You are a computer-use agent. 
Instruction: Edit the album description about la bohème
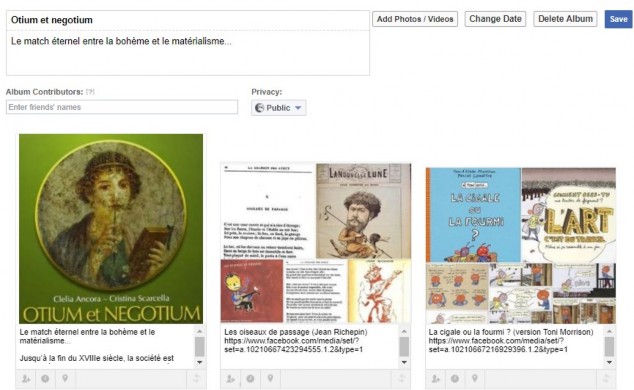click(188, 53)
